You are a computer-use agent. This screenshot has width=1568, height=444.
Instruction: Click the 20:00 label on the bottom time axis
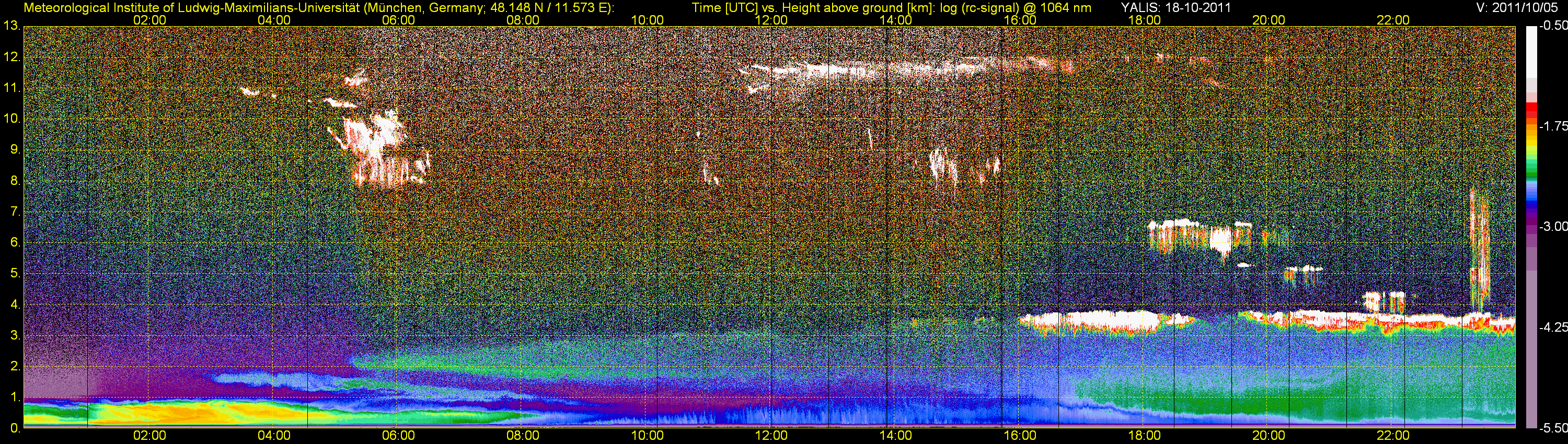coord(1269,436)
